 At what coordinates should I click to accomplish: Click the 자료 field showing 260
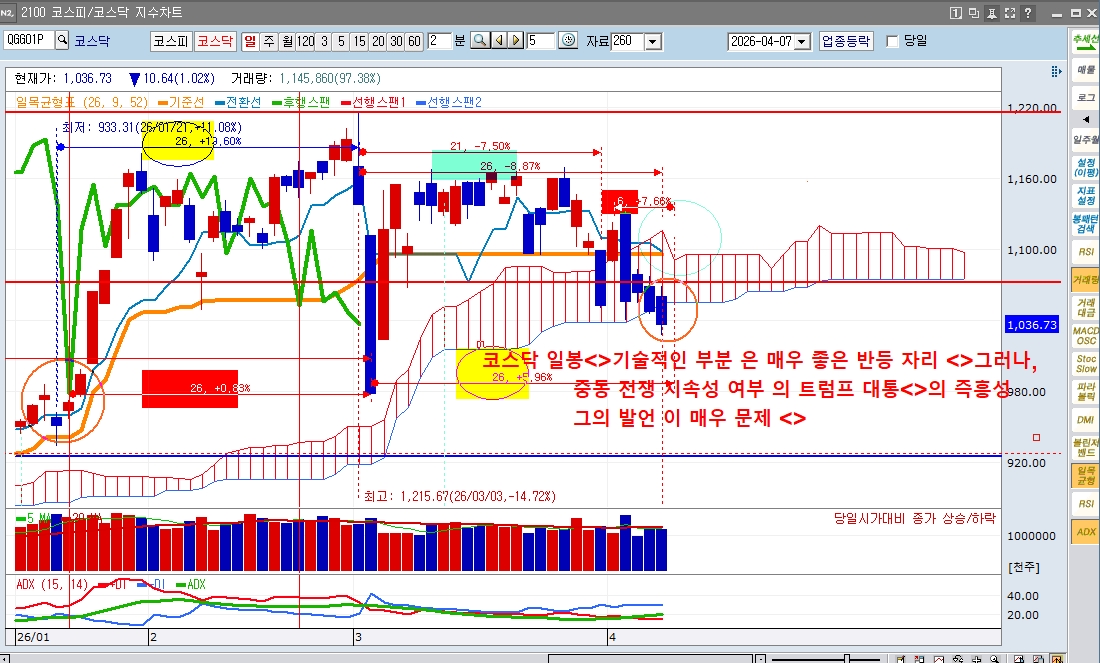627,41
